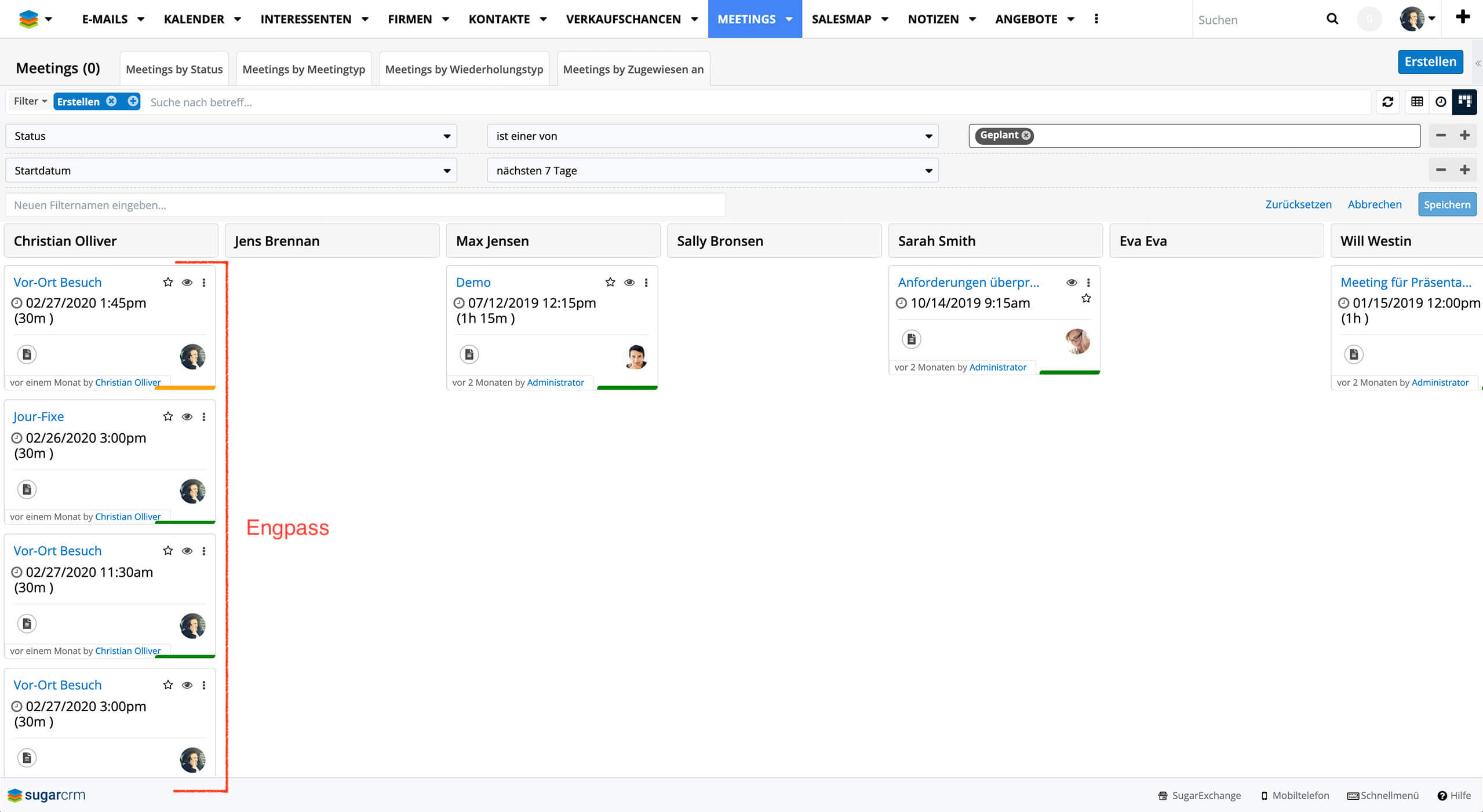Switch to table list view icon
Screen dimensions: 1483x812
pyautogui.click(x=1417, y=102)
